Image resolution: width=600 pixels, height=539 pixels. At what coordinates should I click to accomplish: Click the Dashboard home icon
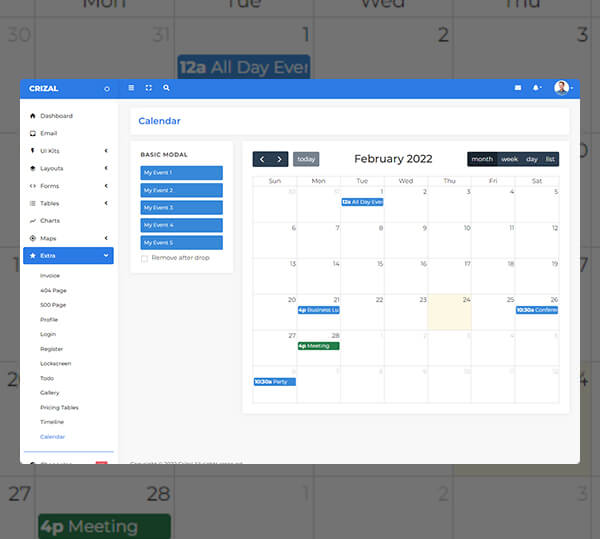[33, 116]
